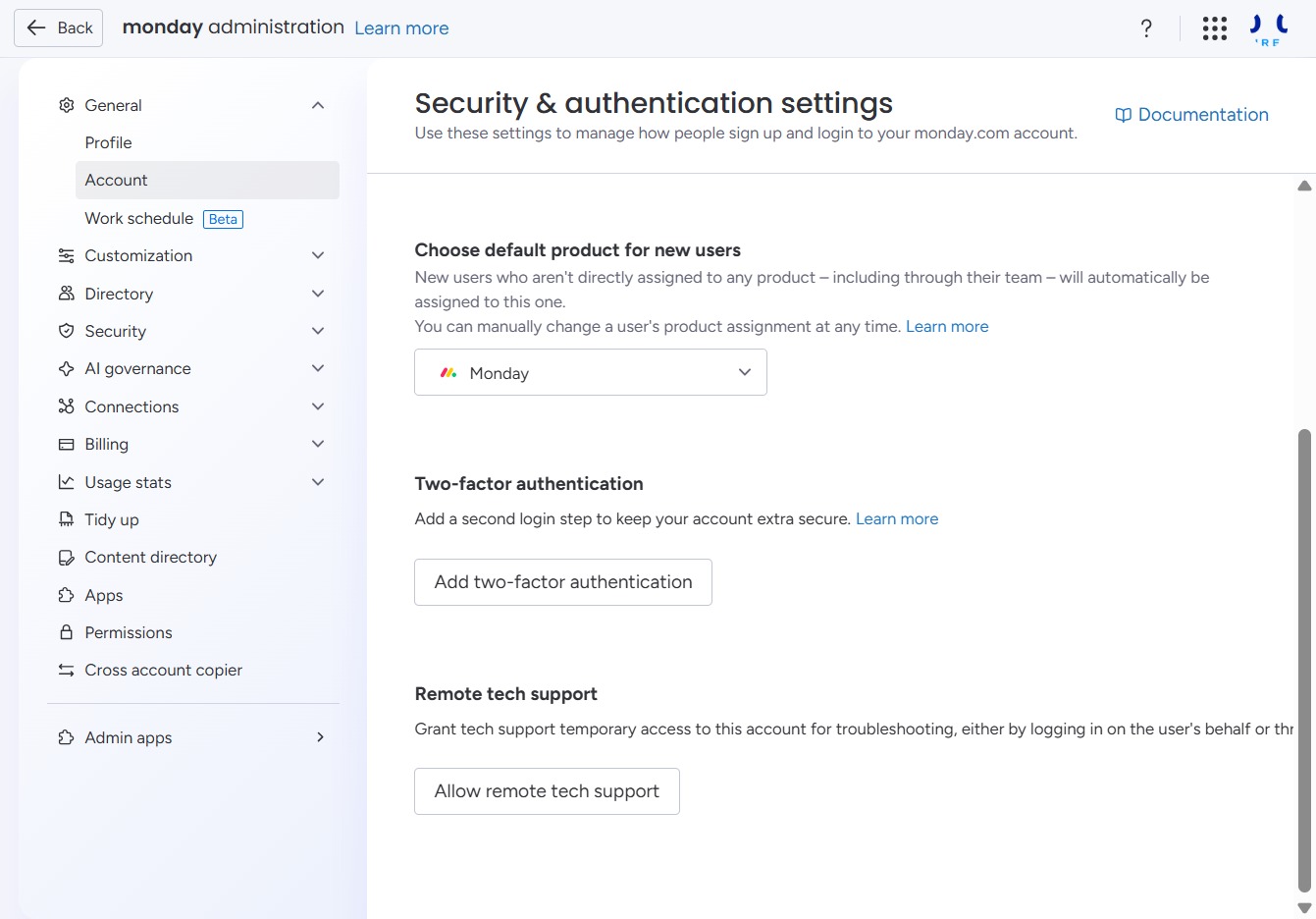The height and width of the screenshot is (919, 1316).
Task: Click the Monday product logo in dropdown
Action: (448, 373)
